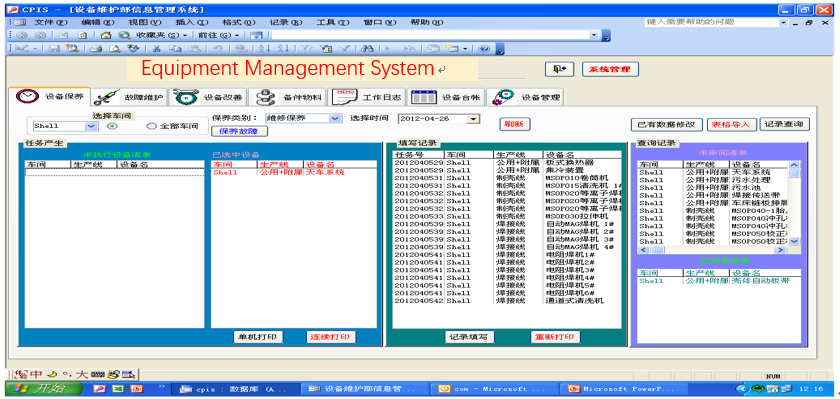Click the 重新打印 button
This screenshot has height=399, width=840.
555,337
